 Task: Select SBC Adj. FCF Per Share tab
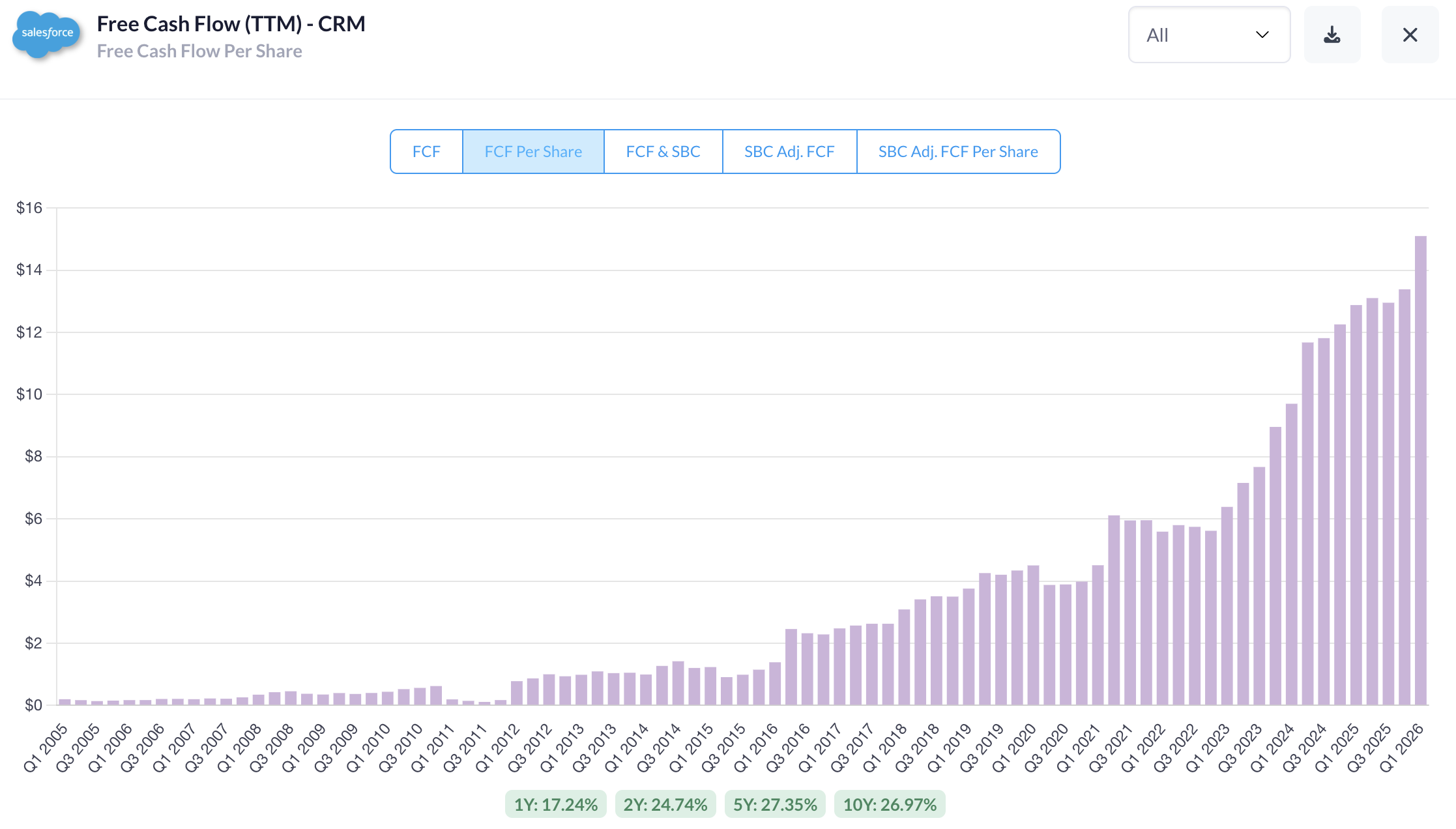(957, 152)
